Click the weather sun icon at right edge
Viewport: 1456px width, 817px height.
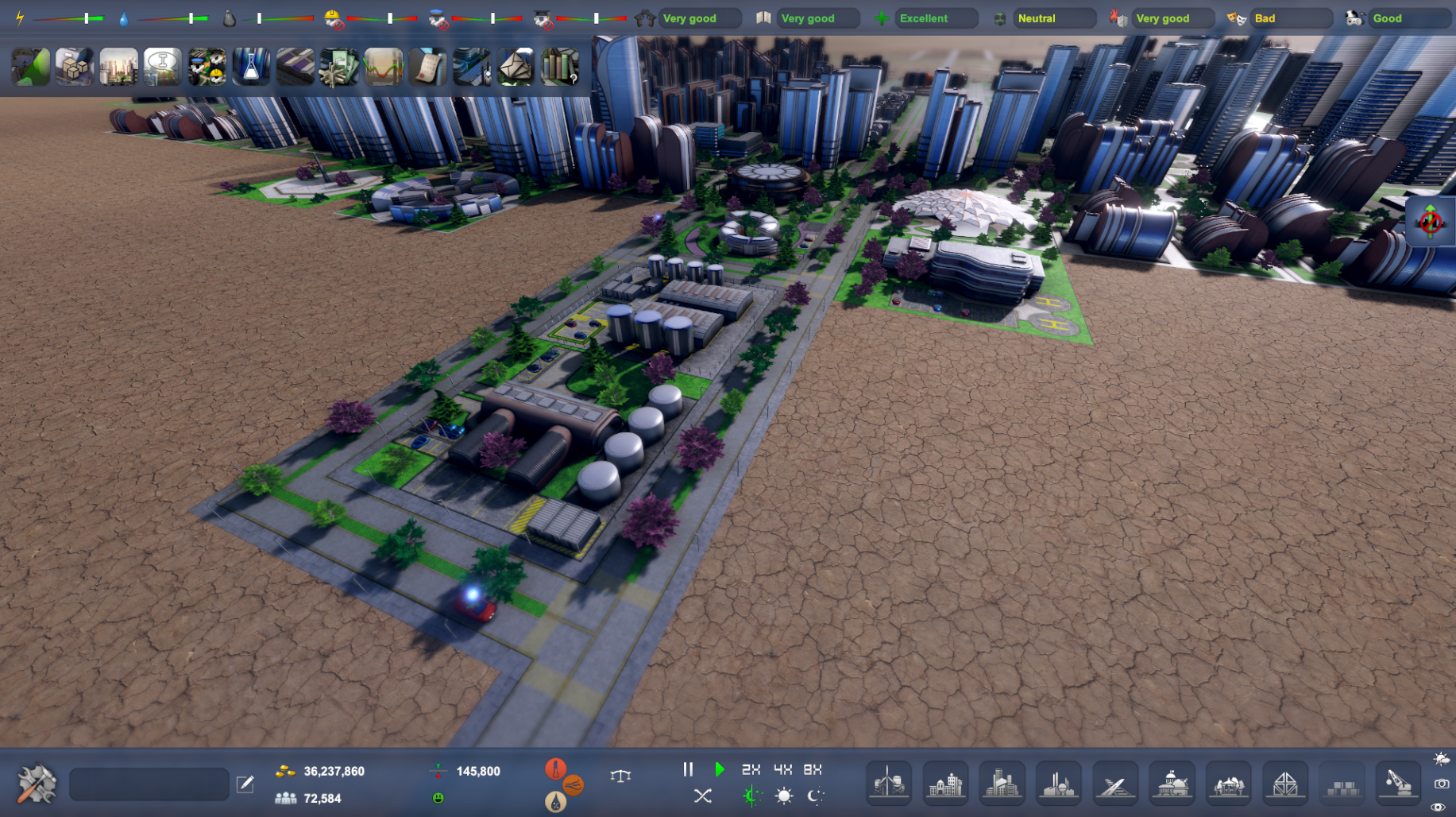pyautogui.click(x=1441, y=759)
